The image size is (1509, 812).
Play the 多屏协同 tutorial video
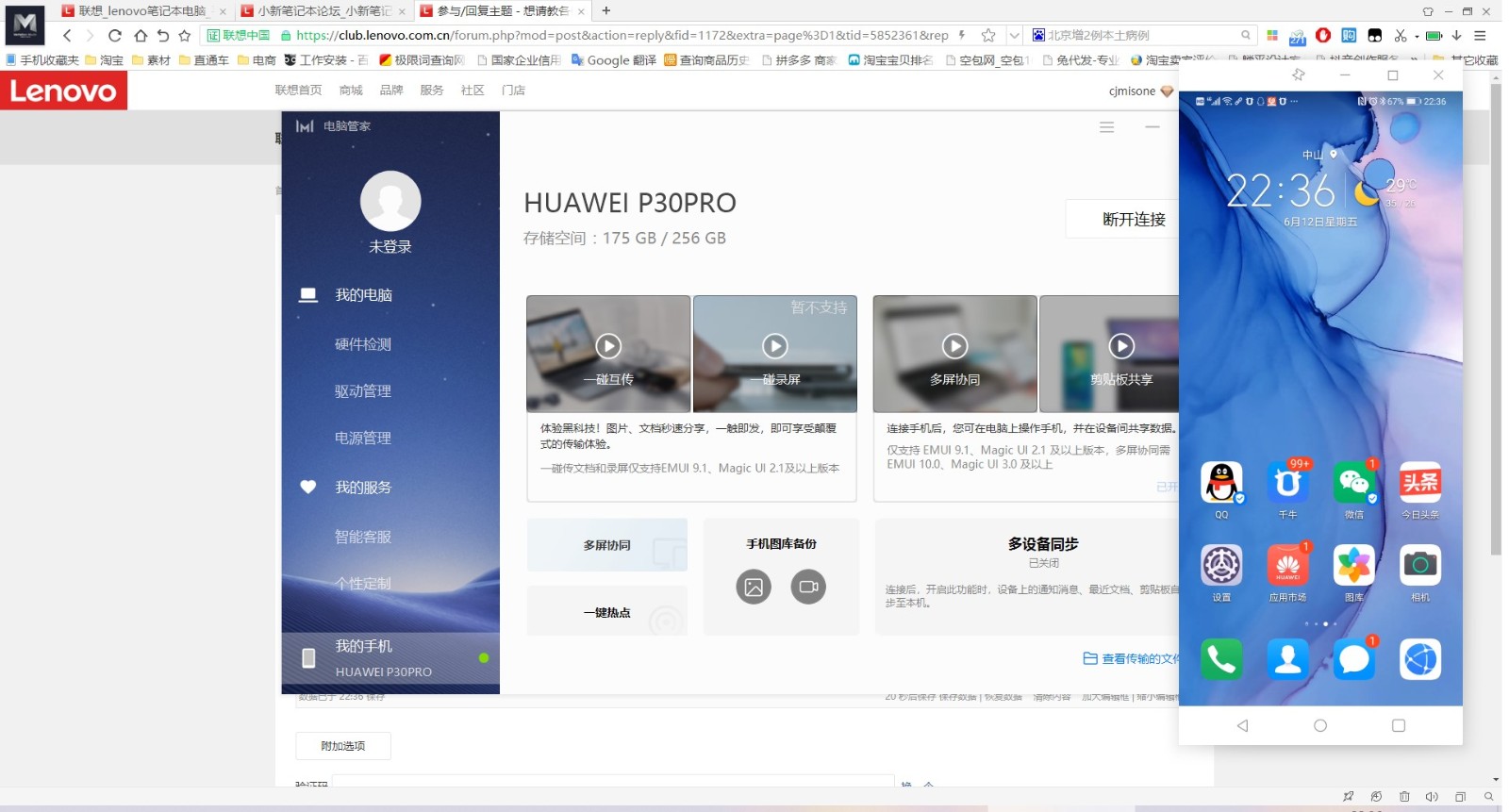[x=955, y=346]
